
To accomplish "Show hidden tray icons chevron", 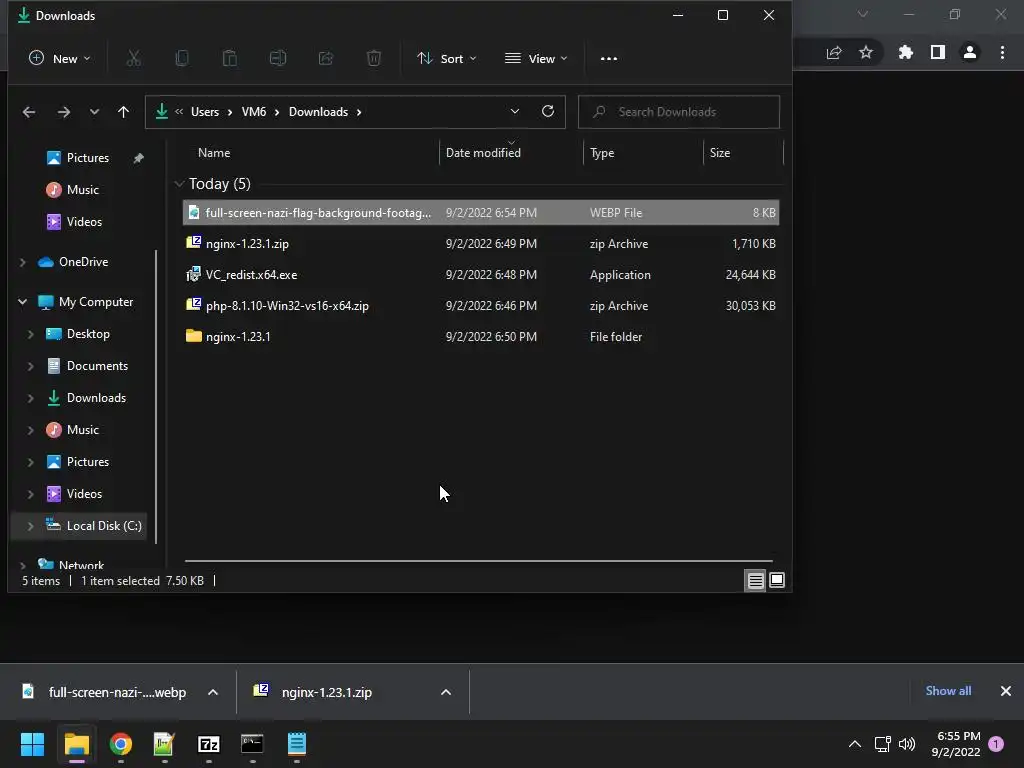I will click(854, 744).
